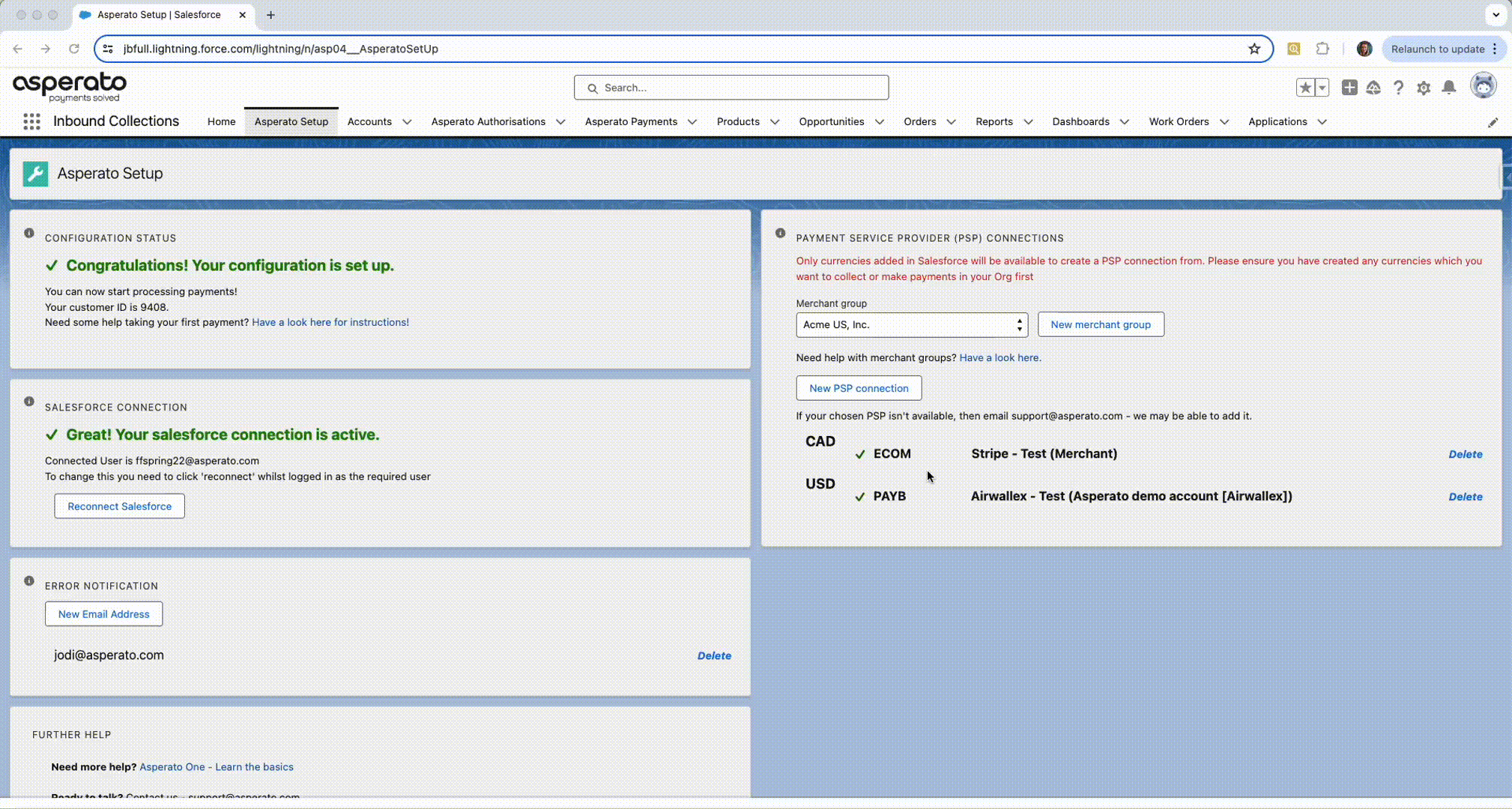Viewport: 1512px width, 809px height.
Task: Click the site information icon in address bar
Action: pyautogui.click(x=108, y=49)
